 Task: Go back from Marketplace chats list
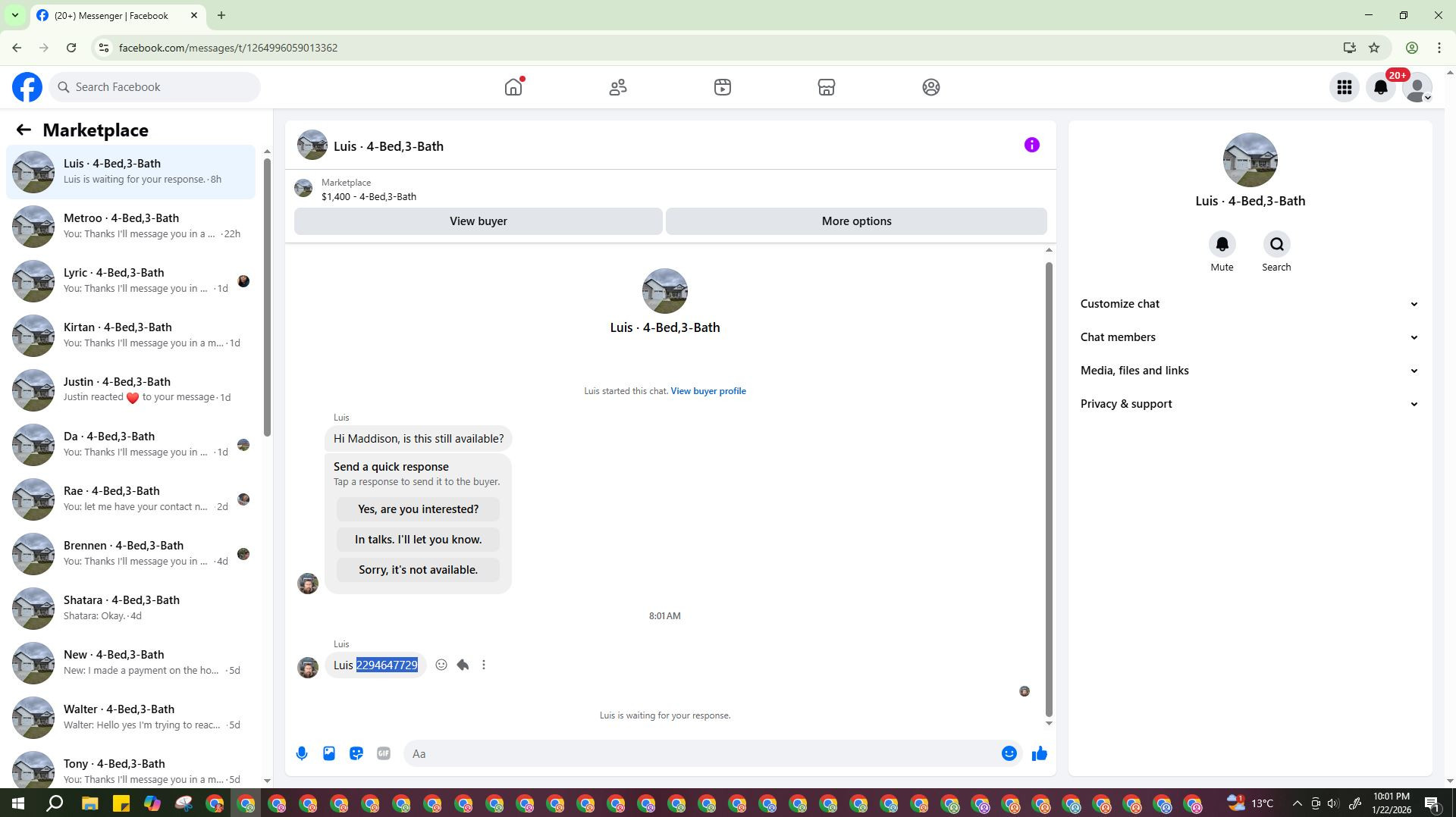[x=24, y=130]
